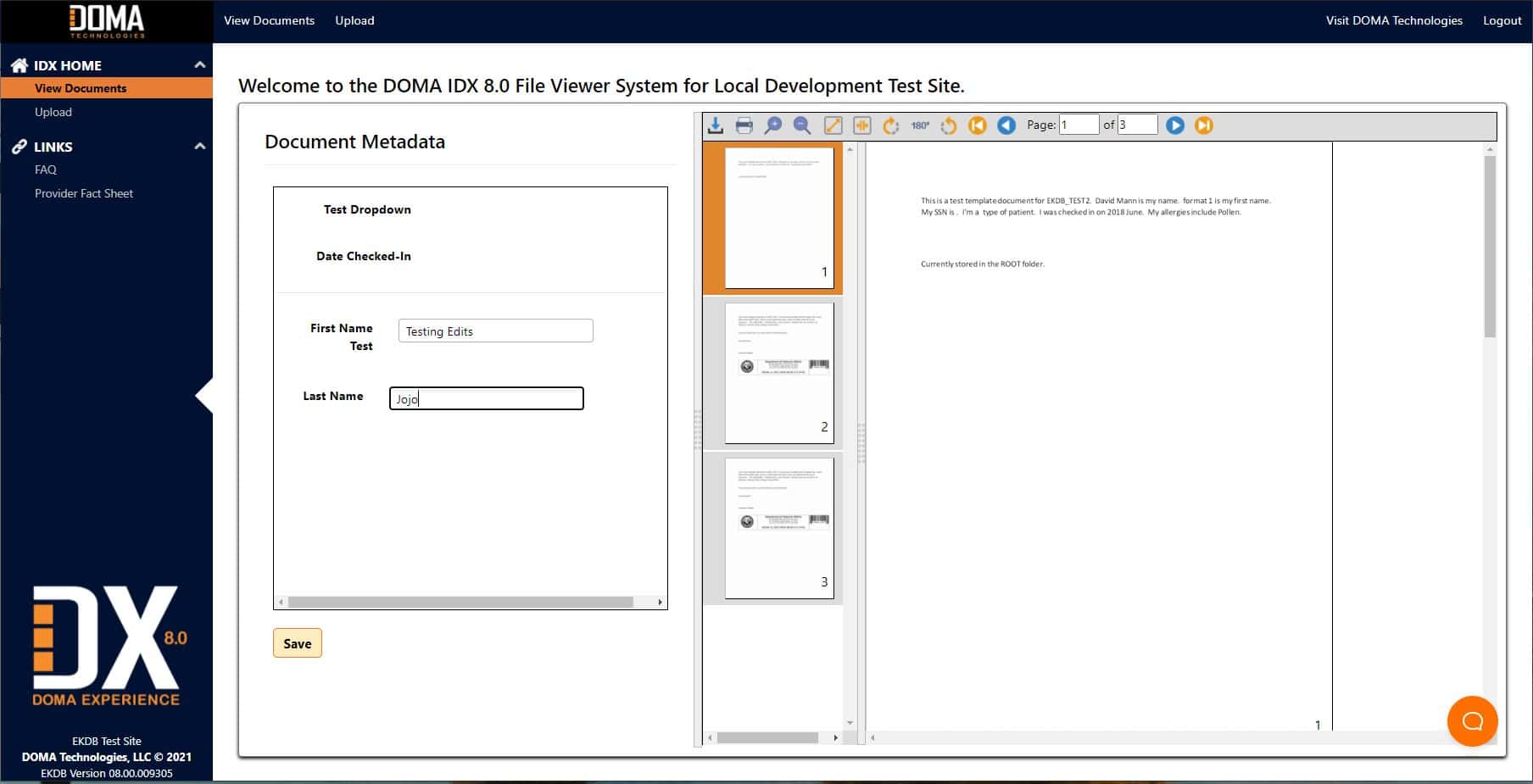Open the FAQ link
The width and height of the screenshot is (1533, 784).
click(x=46, y=170)
